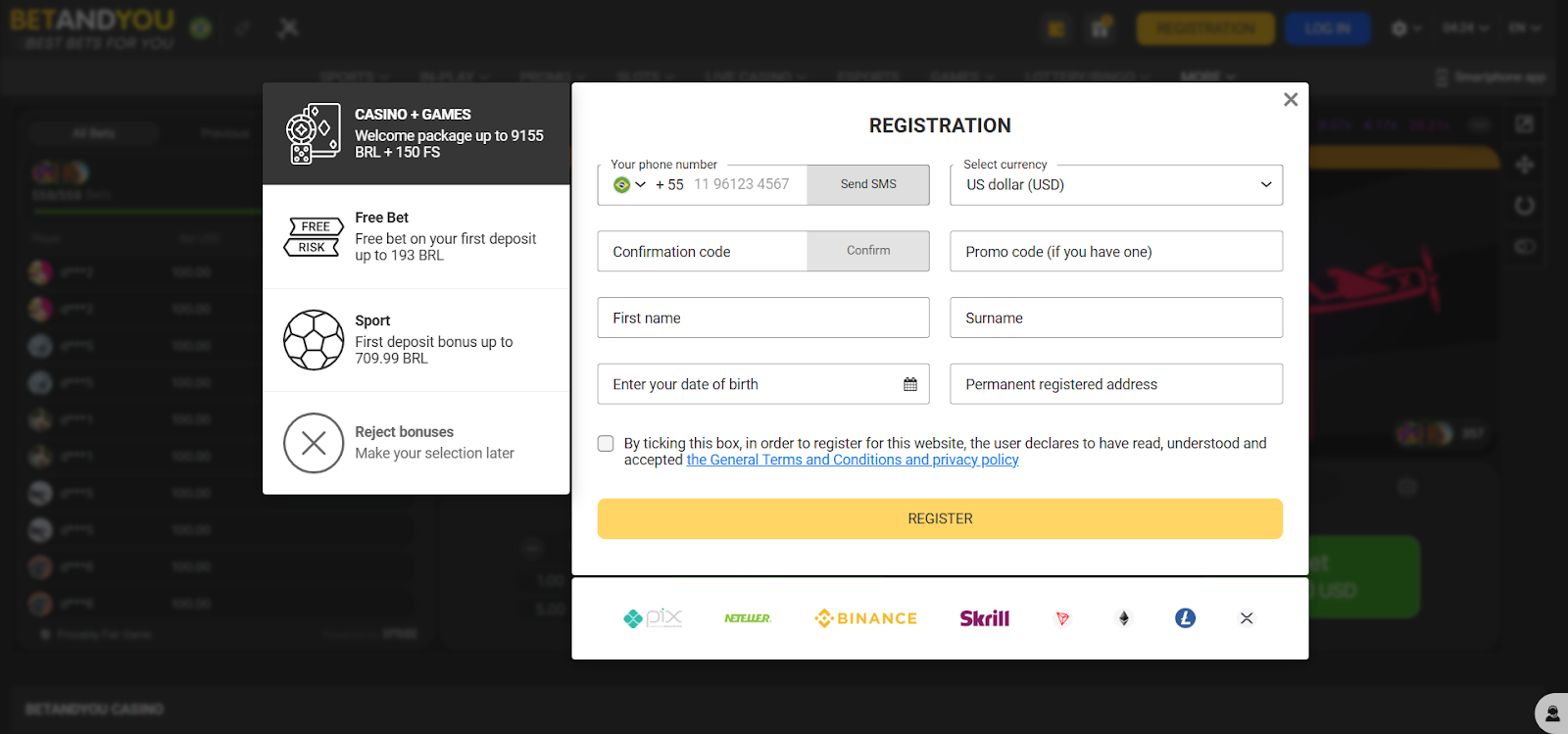The width and height of the screenshot is (1568, 734).
Task: Click the header LOG IN button
Action: click(x=1327, y=28)
